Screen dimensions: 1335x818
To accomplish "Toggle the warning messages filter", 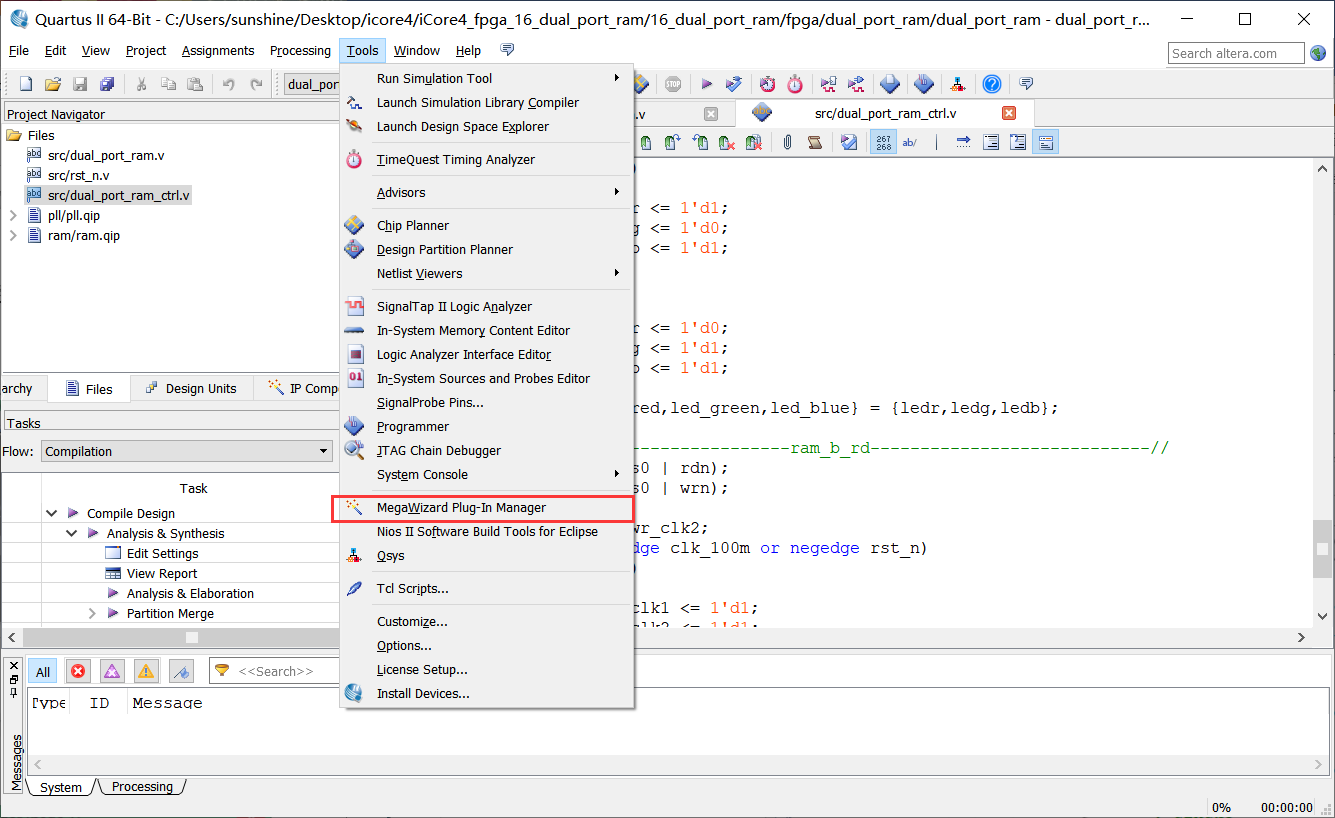I will coord(146,672).
